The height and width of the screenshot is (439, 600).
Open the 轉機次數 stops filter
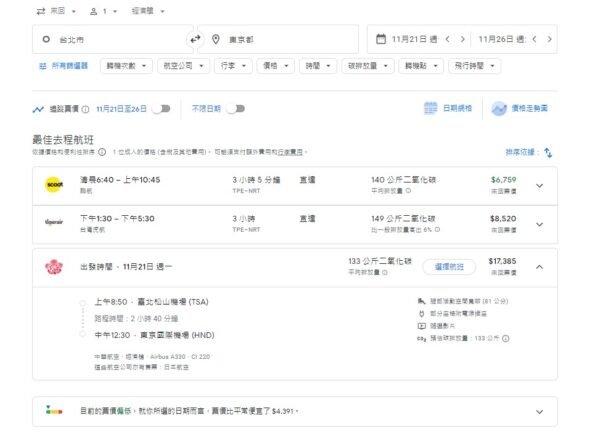126,66
